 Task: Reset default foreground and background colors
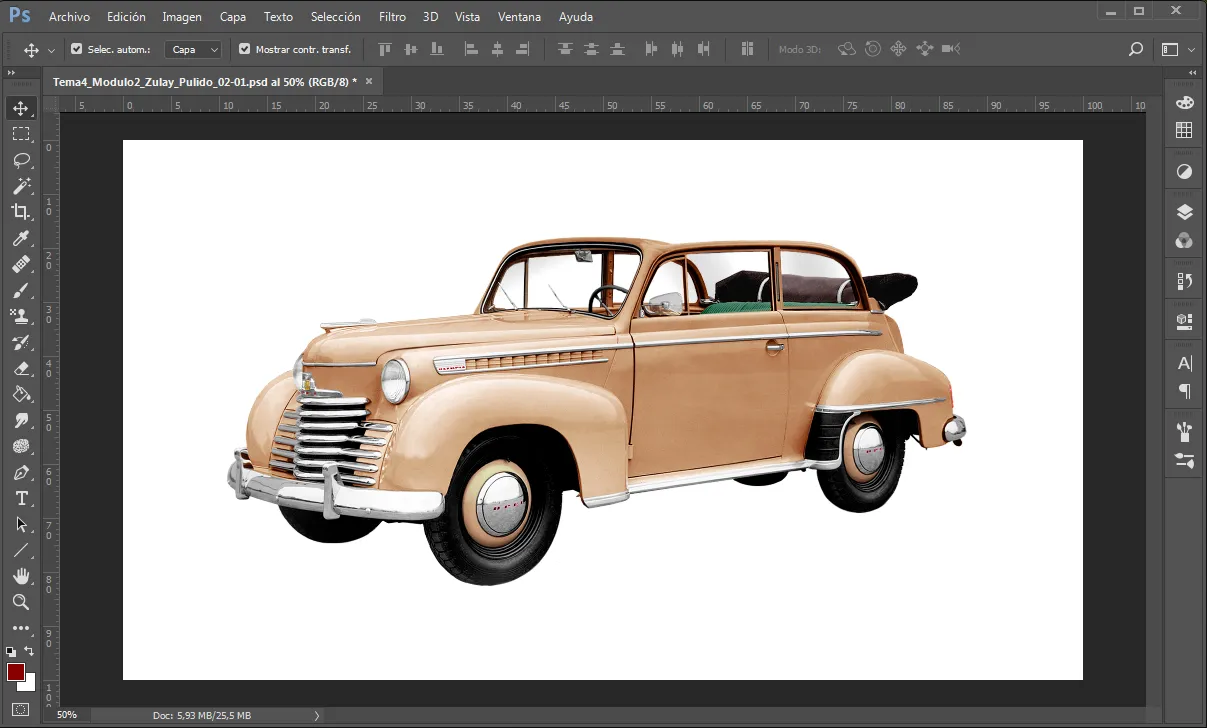(11, 651)
